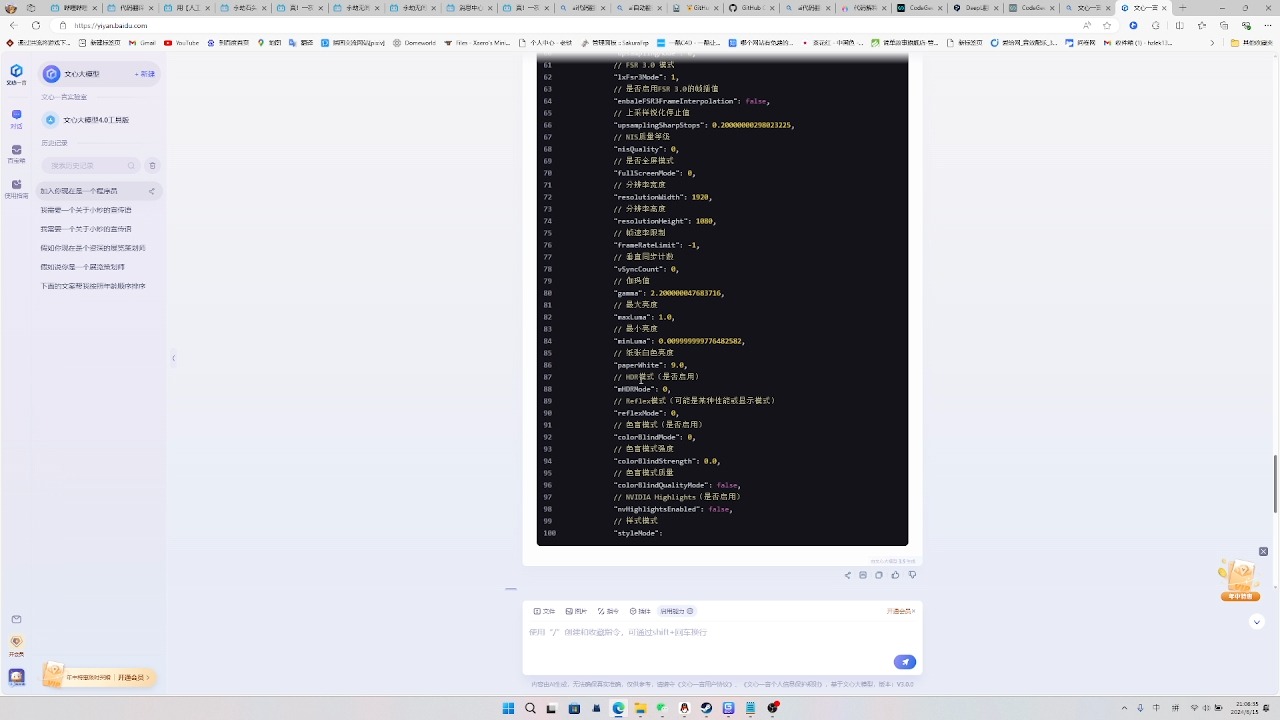Click the 开通会员 link above the input box
This screenshot has height=720, width=1280.
click(900, 611)
